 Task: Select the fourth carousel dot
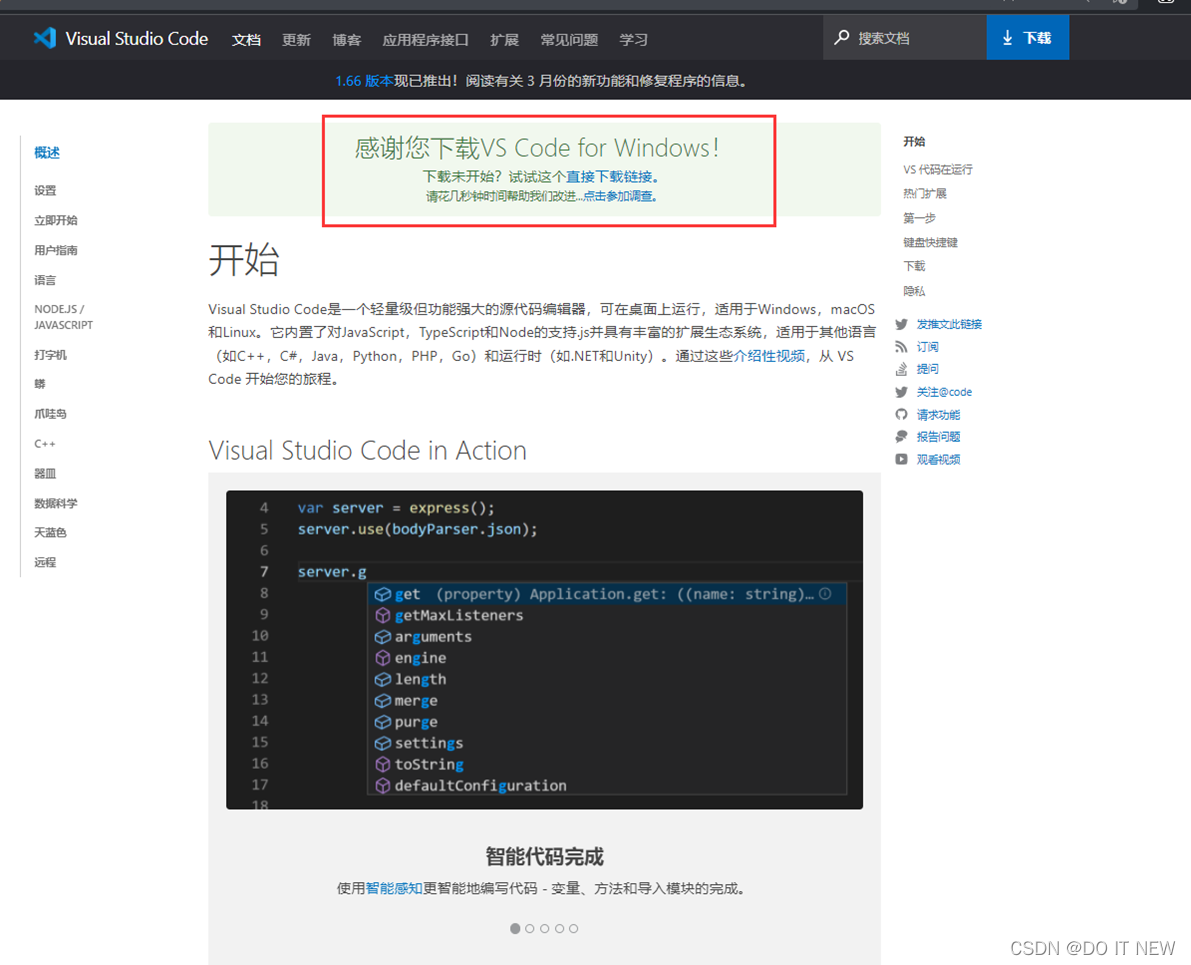(x=559, y=929)
